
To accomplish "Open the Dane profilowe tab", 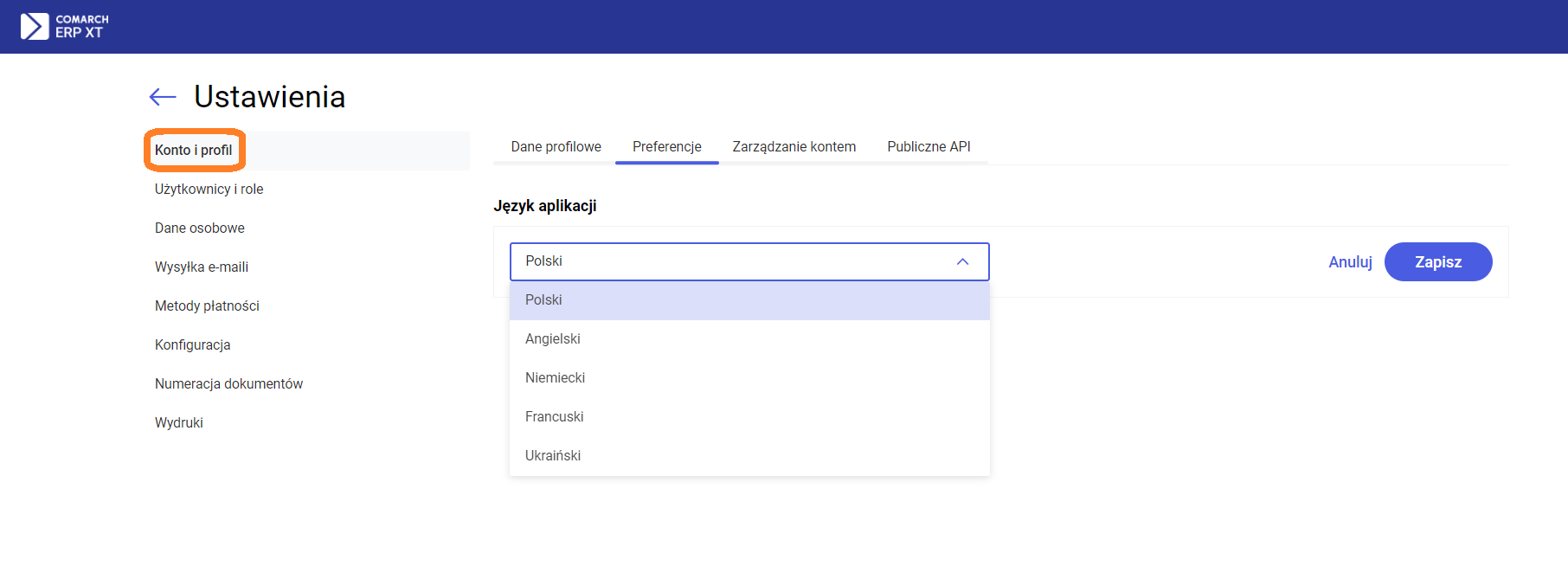I will coord(556,147).
